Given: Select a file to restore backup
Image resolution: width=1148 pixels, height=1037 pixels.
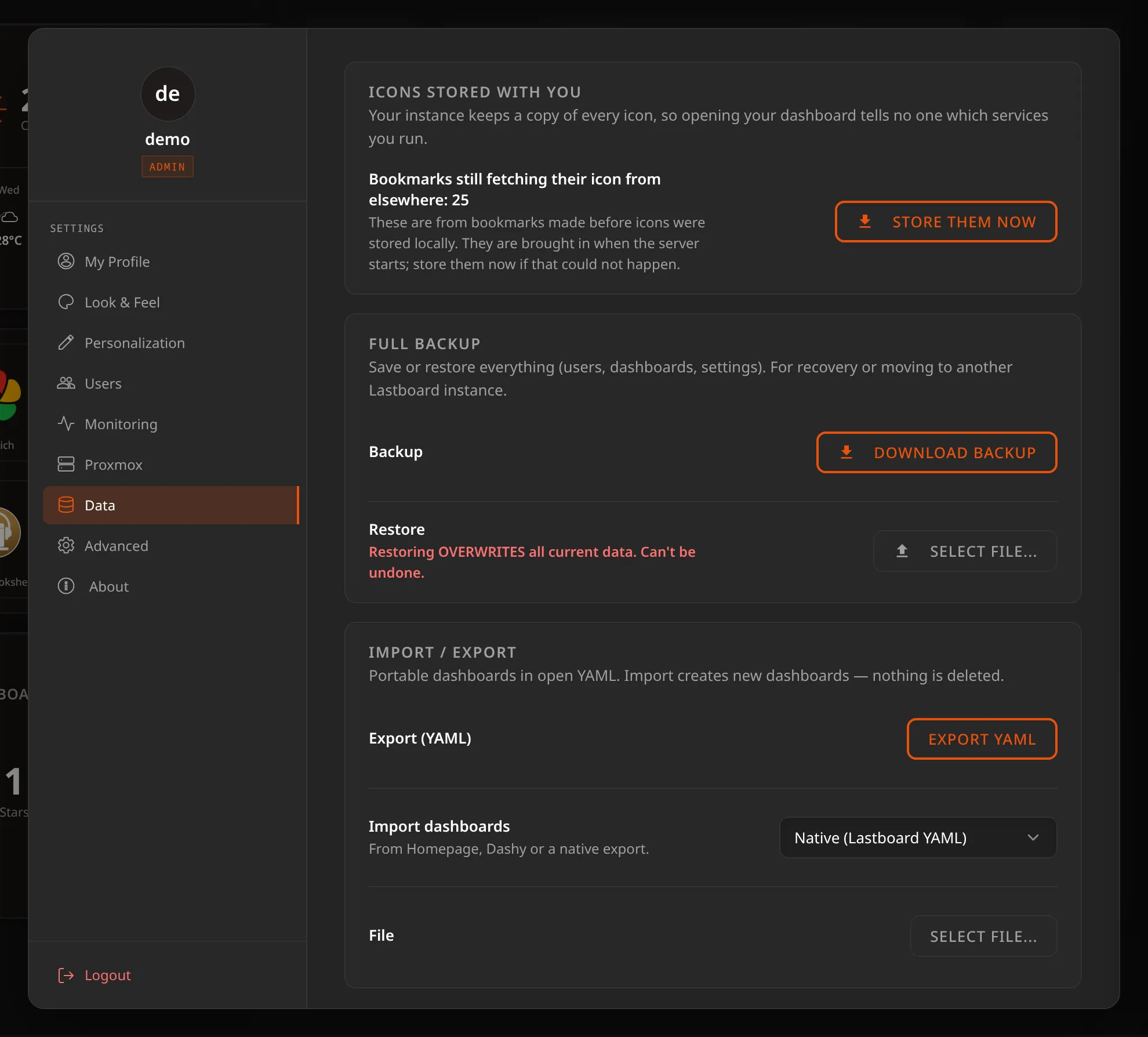Looking at the screenshot, I should 965,551.
